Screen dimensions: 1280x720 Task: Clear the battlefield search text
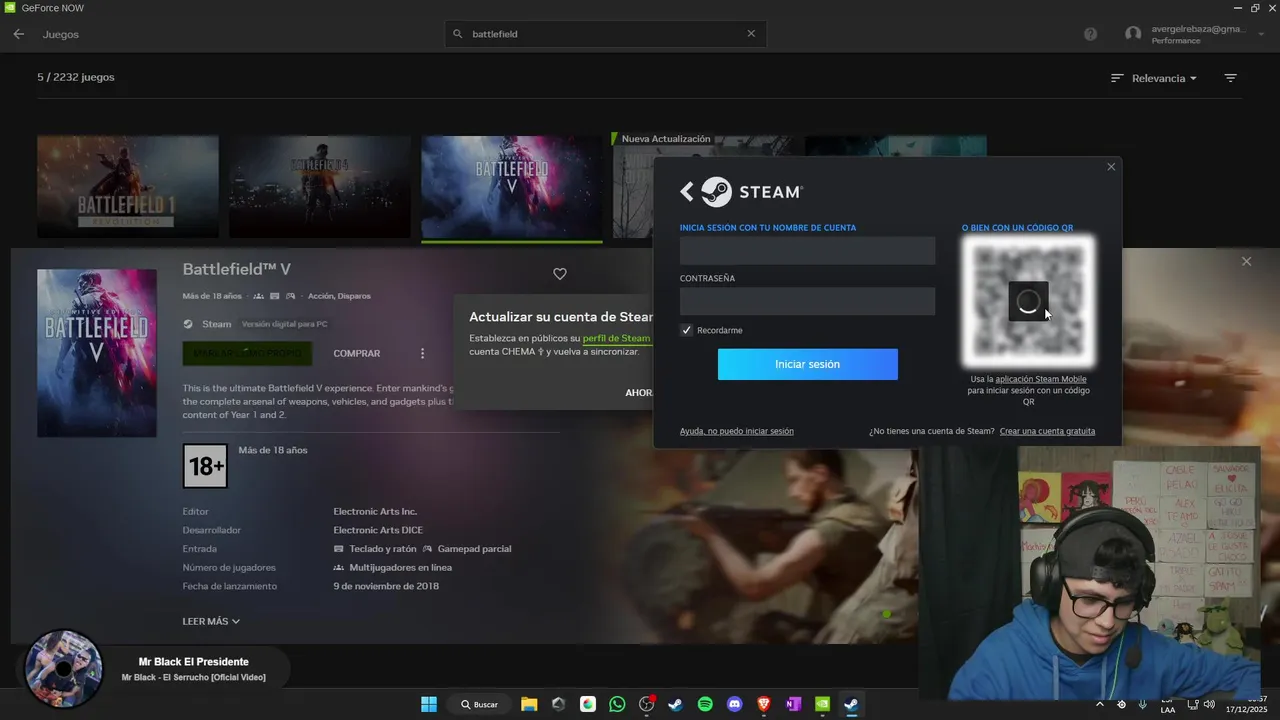(751, 34)
